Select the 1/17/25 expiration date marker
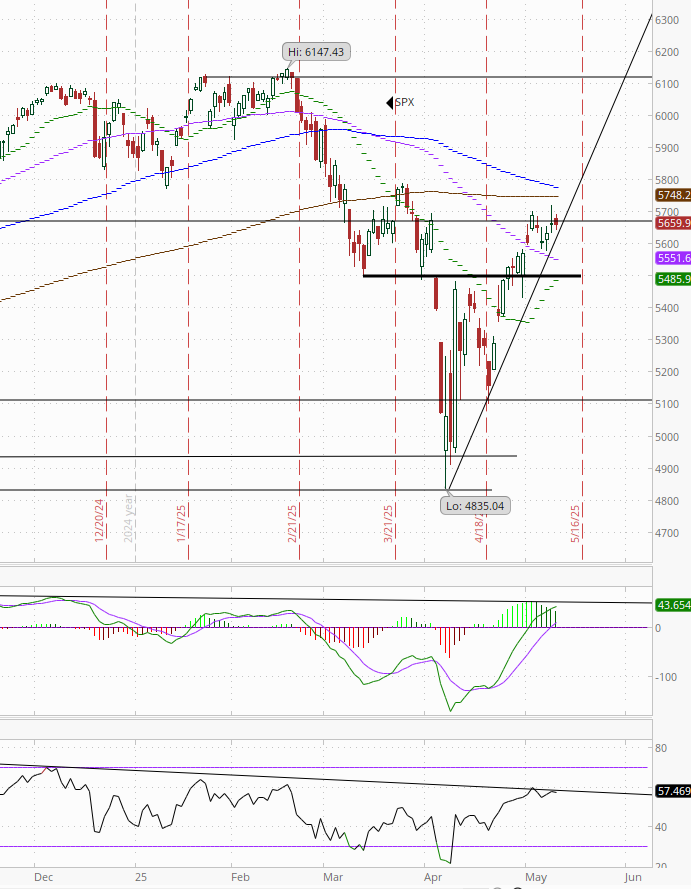 point(181,523)
